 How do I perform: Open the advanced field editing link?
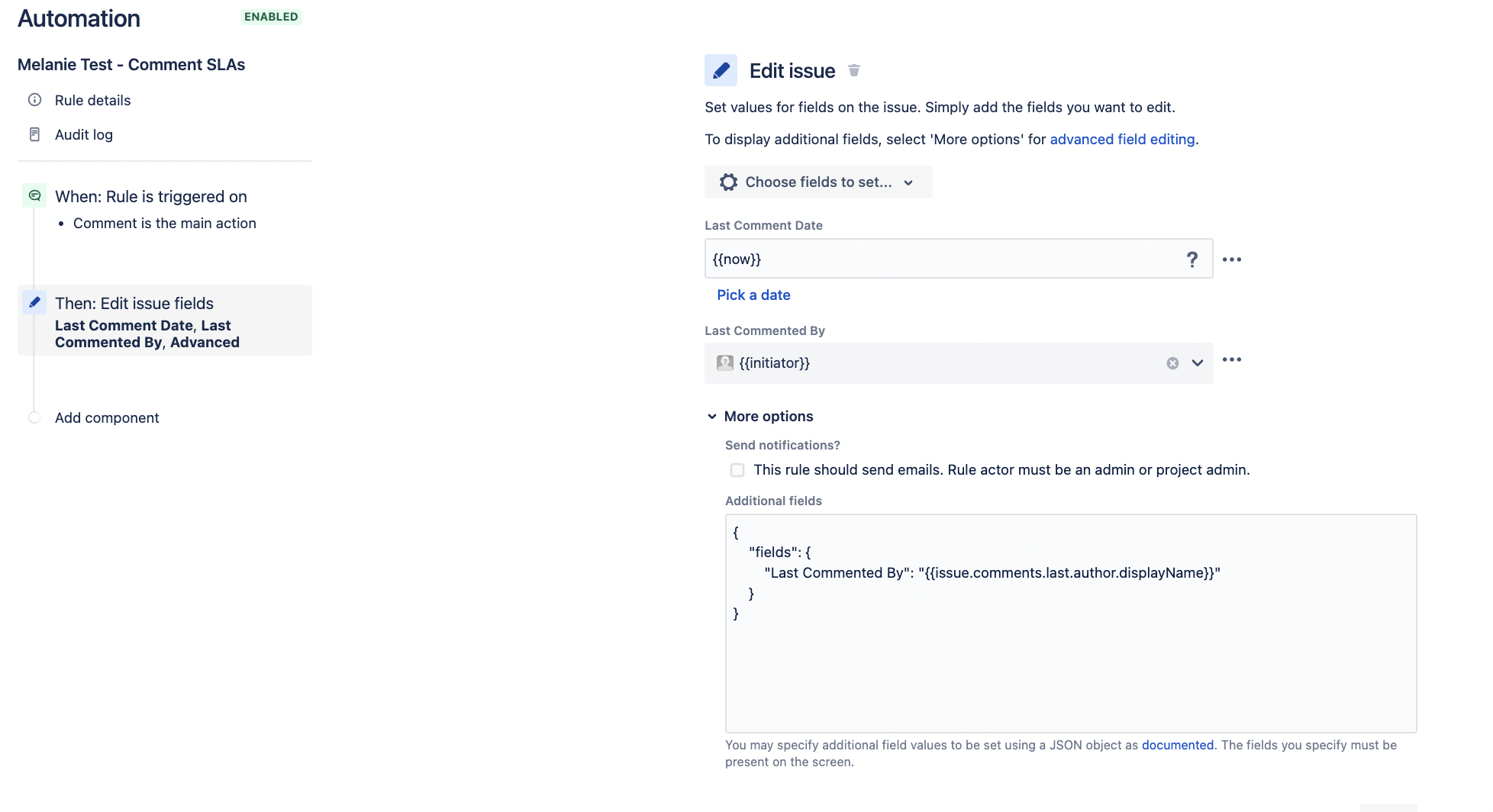[x=1122, y=139]
